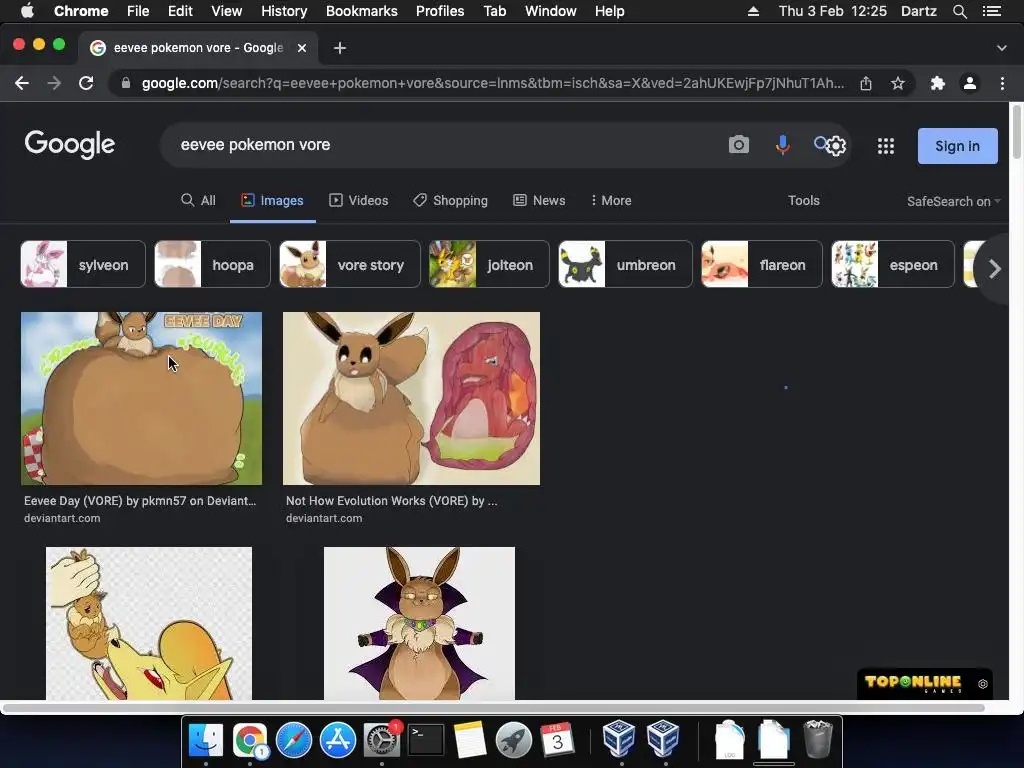Switch to the Shopping tab
The image size is (1024, 768).
pyautogui.click(x=451, y=200)
